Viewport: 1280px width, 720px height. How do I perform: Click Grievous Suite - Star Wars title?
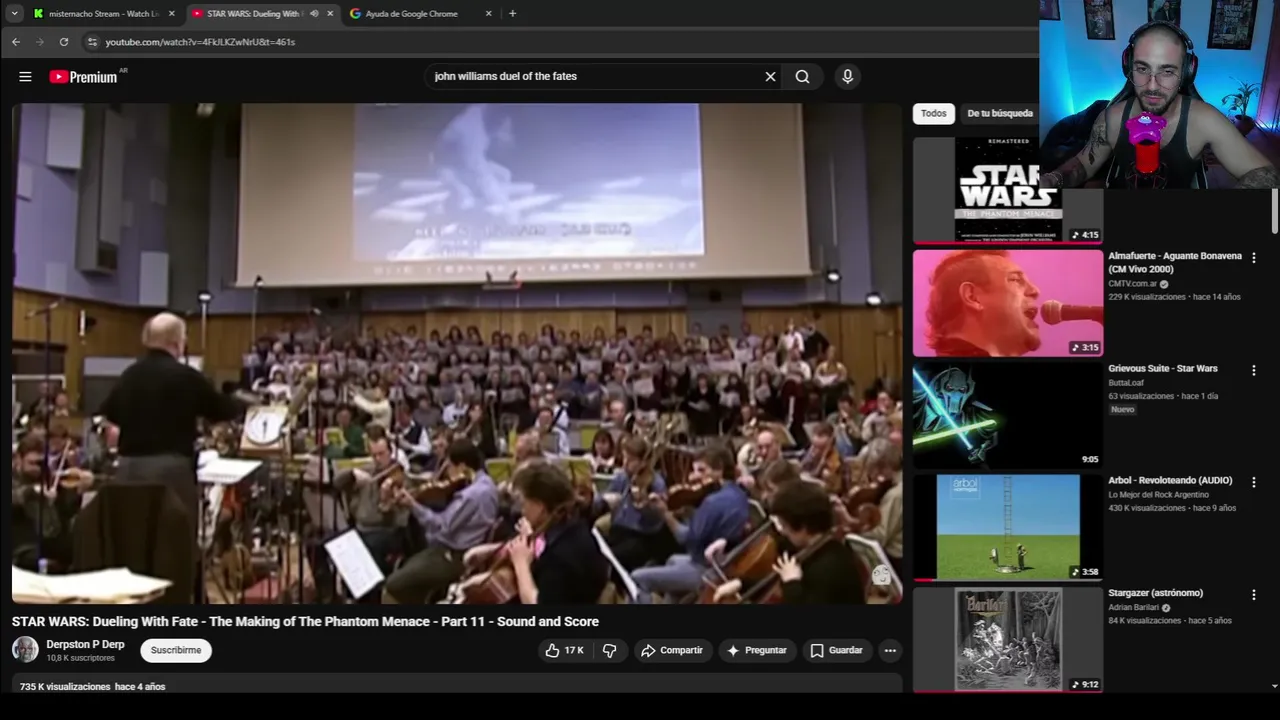(x=1162, y=368)
